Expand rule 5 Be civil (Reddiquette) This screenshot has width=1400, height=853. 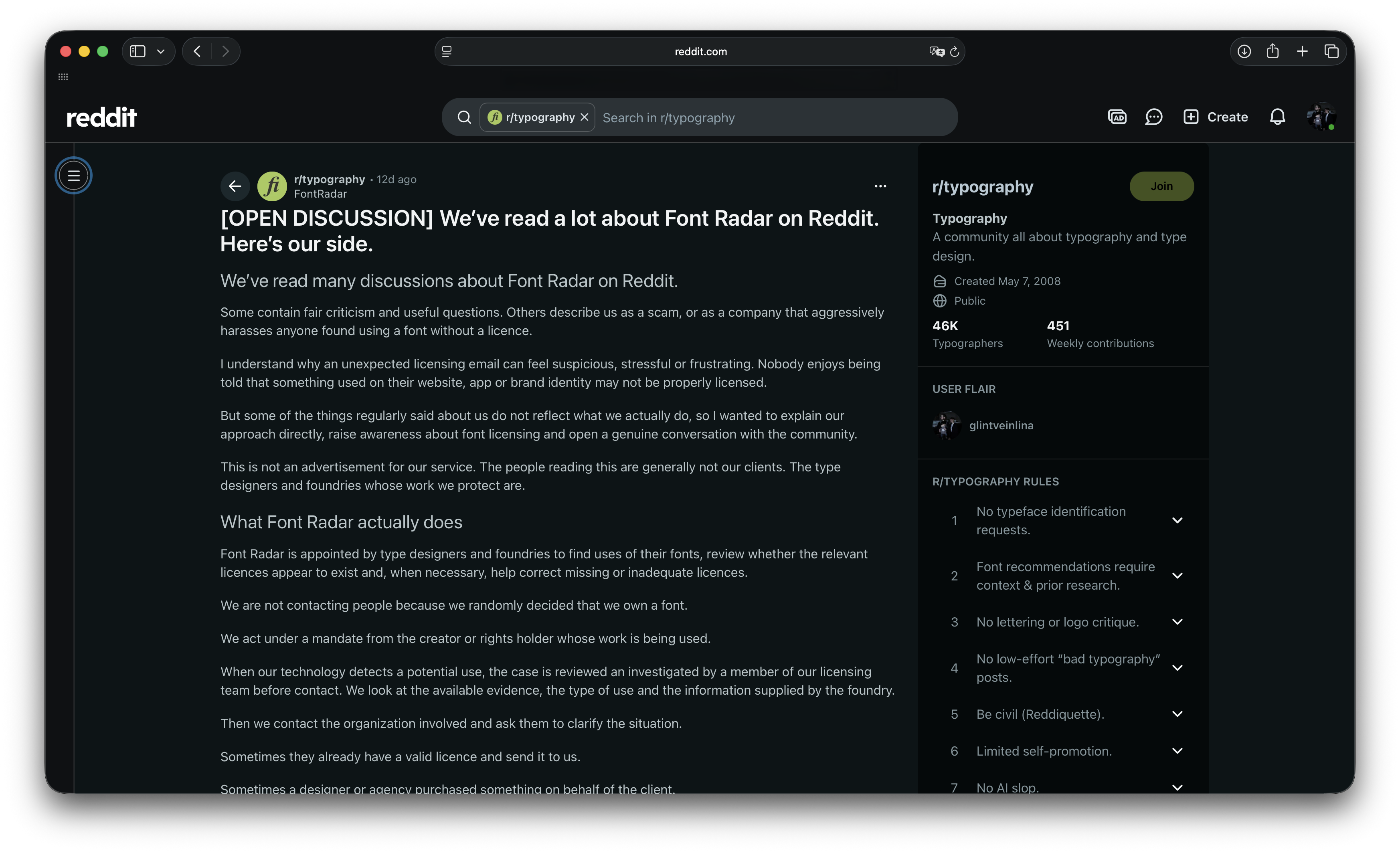pos(1177,714)
